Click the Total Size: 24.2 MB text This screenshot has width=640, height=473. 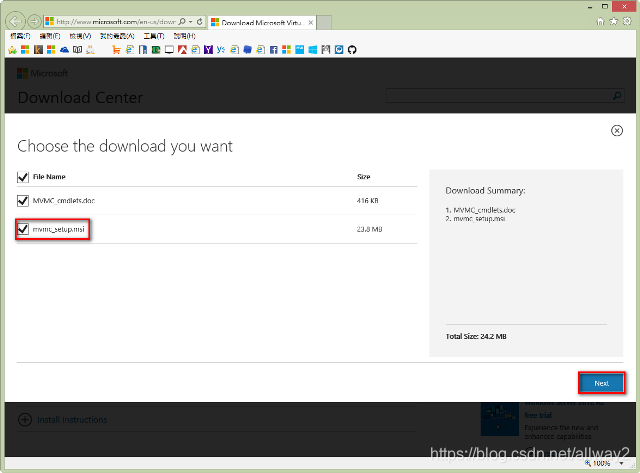476,337
